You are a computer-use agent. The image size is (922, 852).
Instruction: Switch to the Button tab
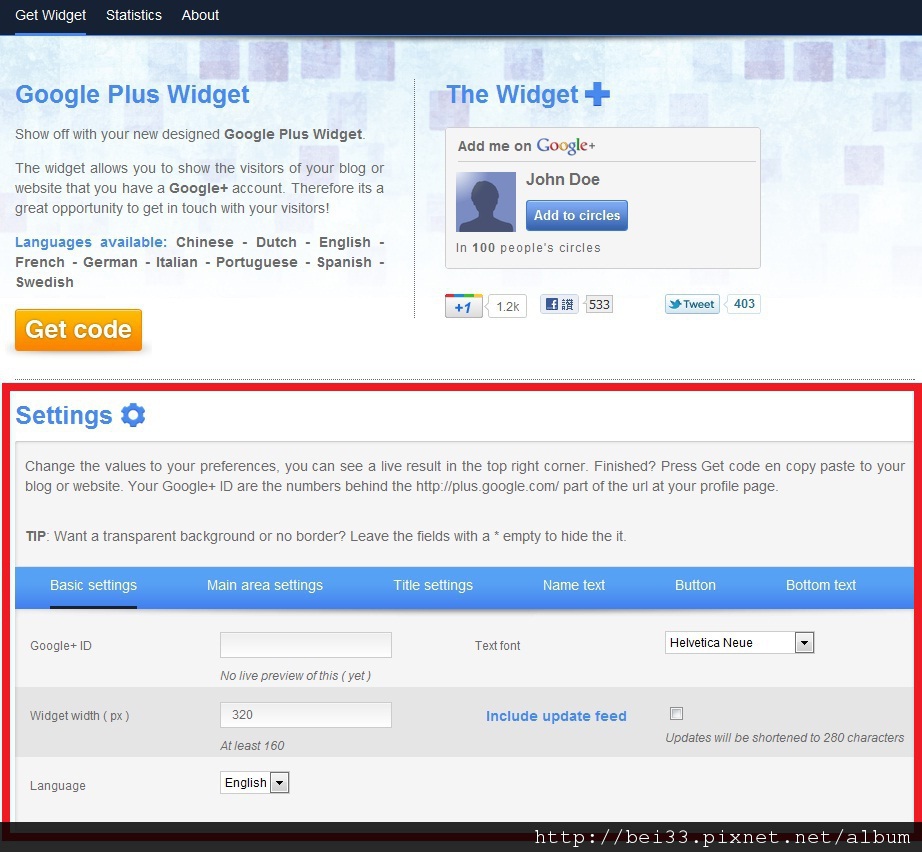pos(695,585)
